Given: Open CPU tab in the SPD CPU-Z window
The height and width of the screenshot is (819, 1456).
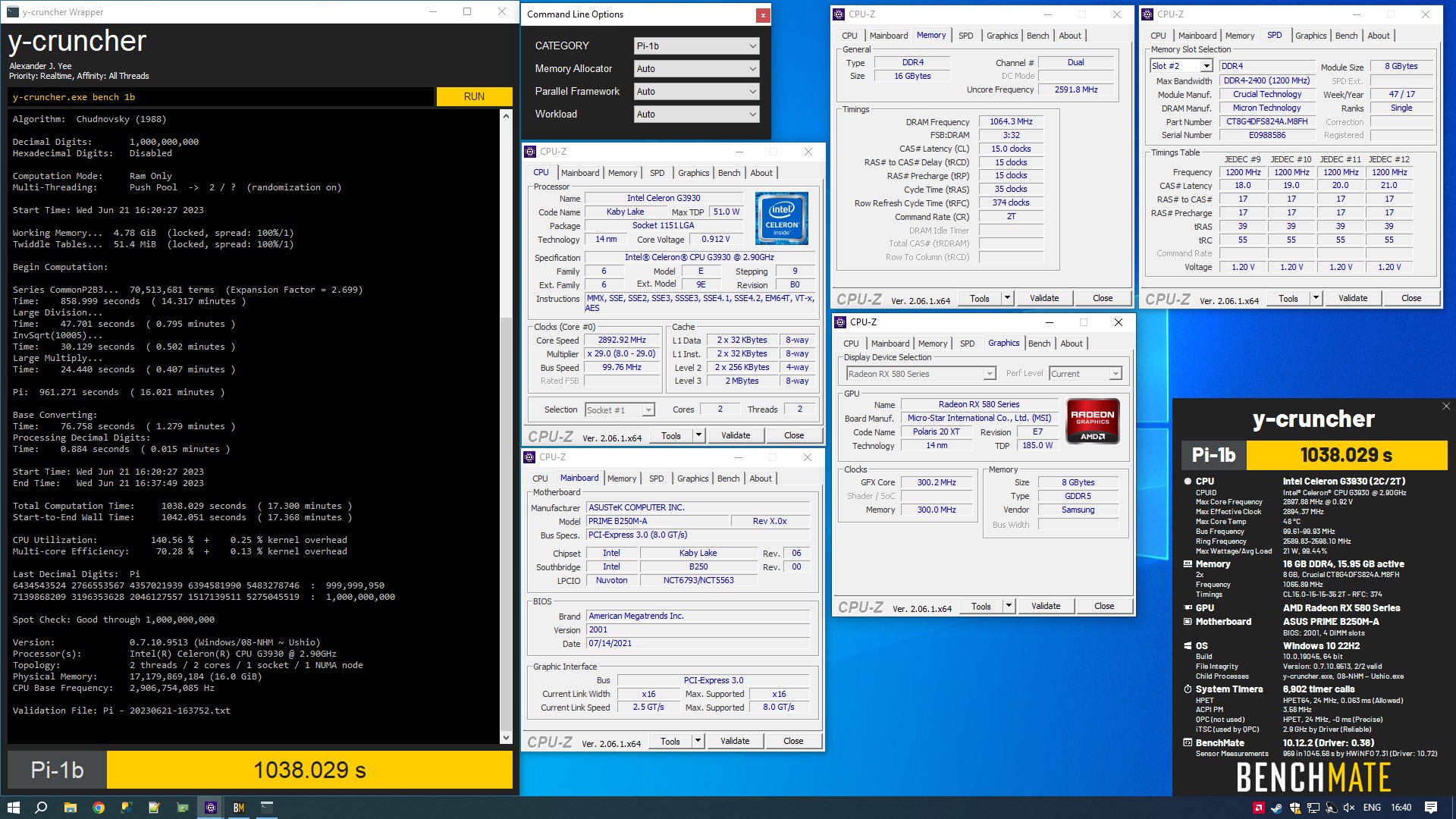Looking at the screenshot, I should (1158, 36).
